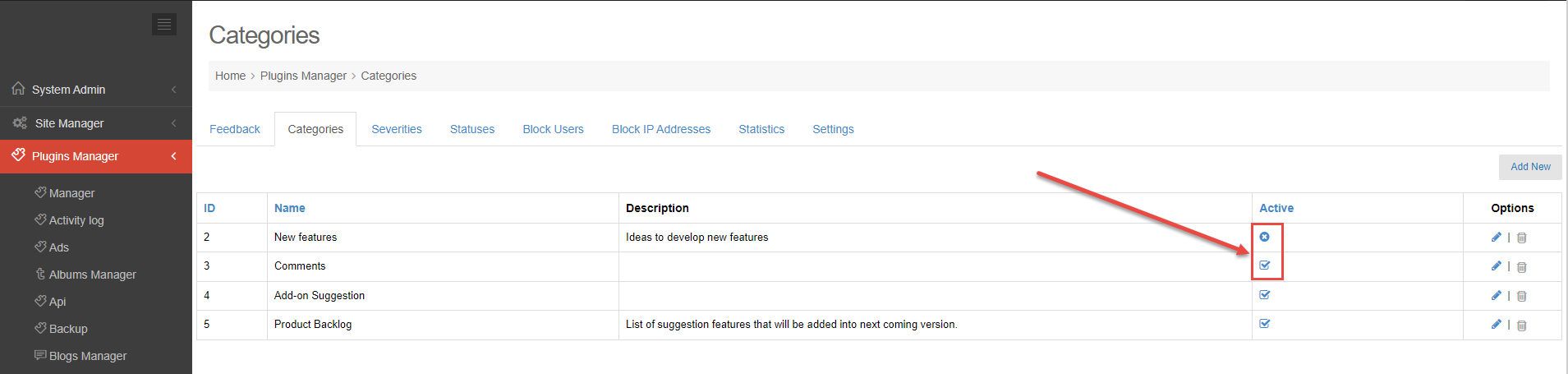Toggle inactive status of New features

[1265, 237]
